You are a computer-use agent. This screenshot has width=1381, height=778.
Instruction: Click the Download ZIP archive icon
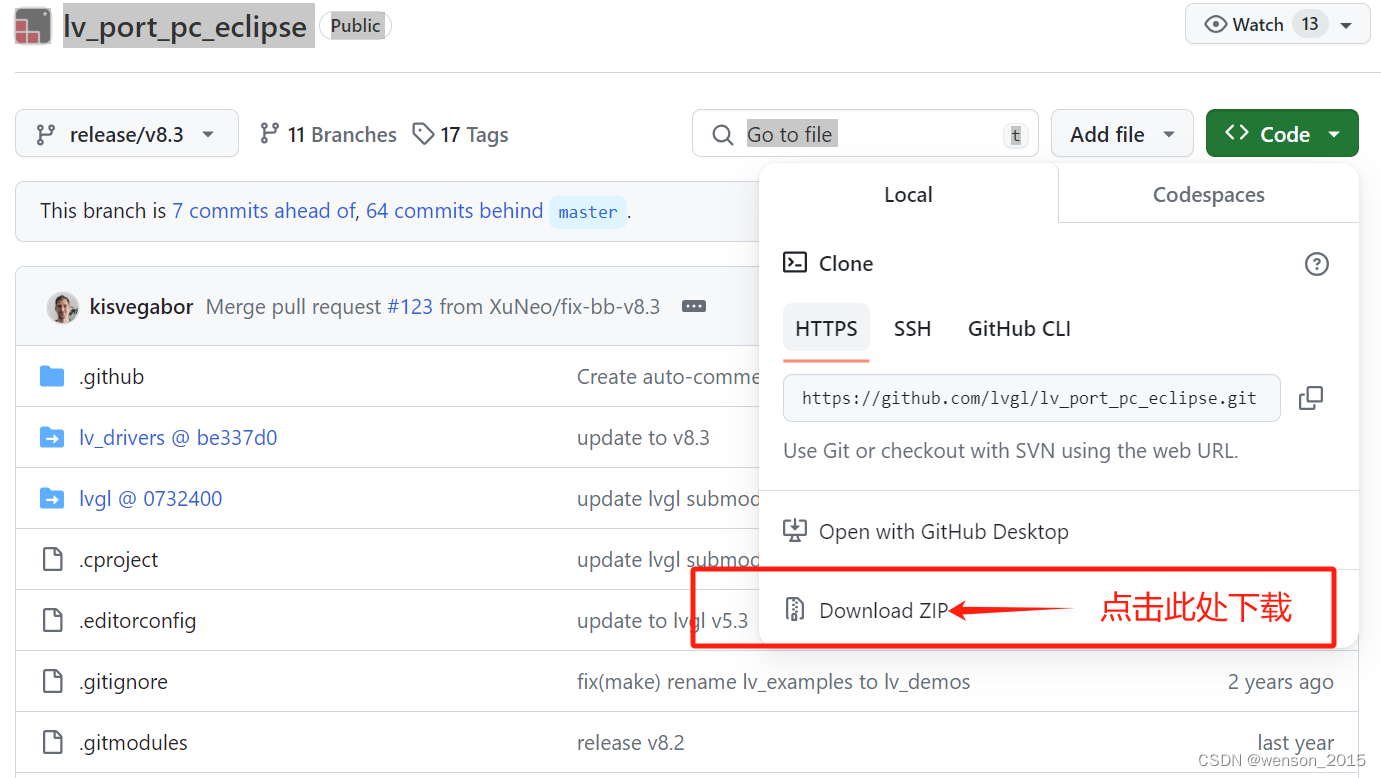coord(795,610)
